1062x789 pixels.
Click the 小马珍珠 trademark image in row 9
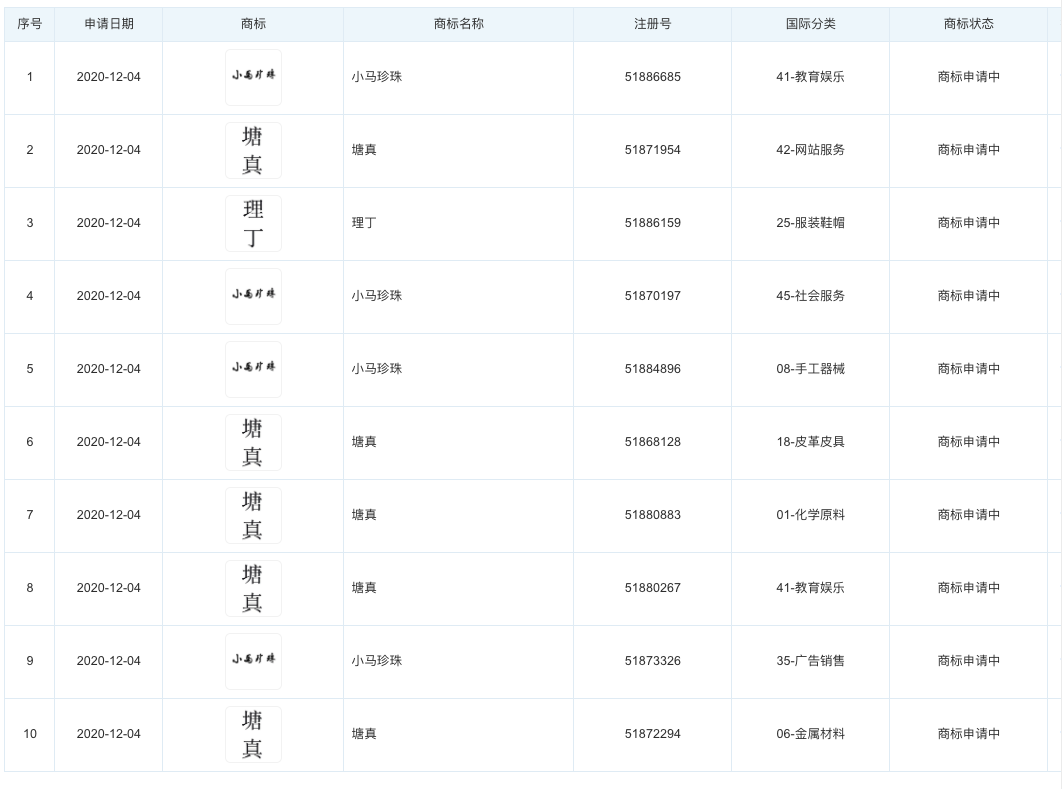(253, 661)
